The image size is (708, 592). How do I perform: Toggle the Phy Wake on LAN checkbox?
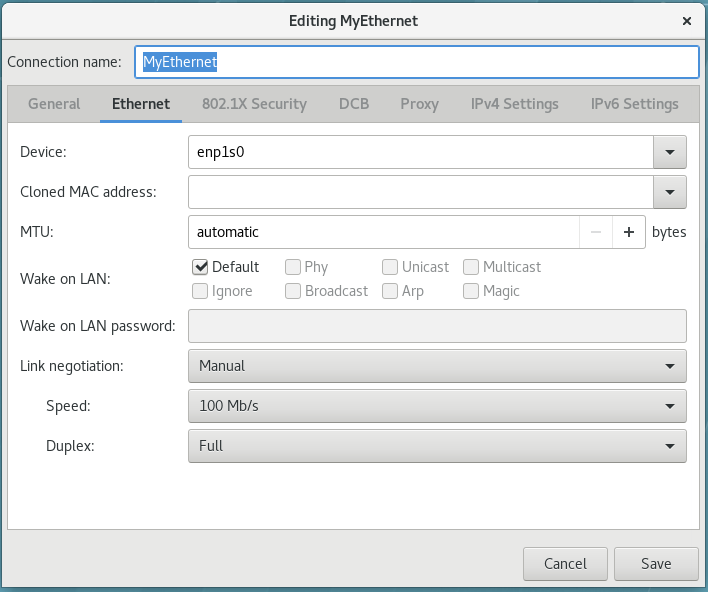[293, 267]
